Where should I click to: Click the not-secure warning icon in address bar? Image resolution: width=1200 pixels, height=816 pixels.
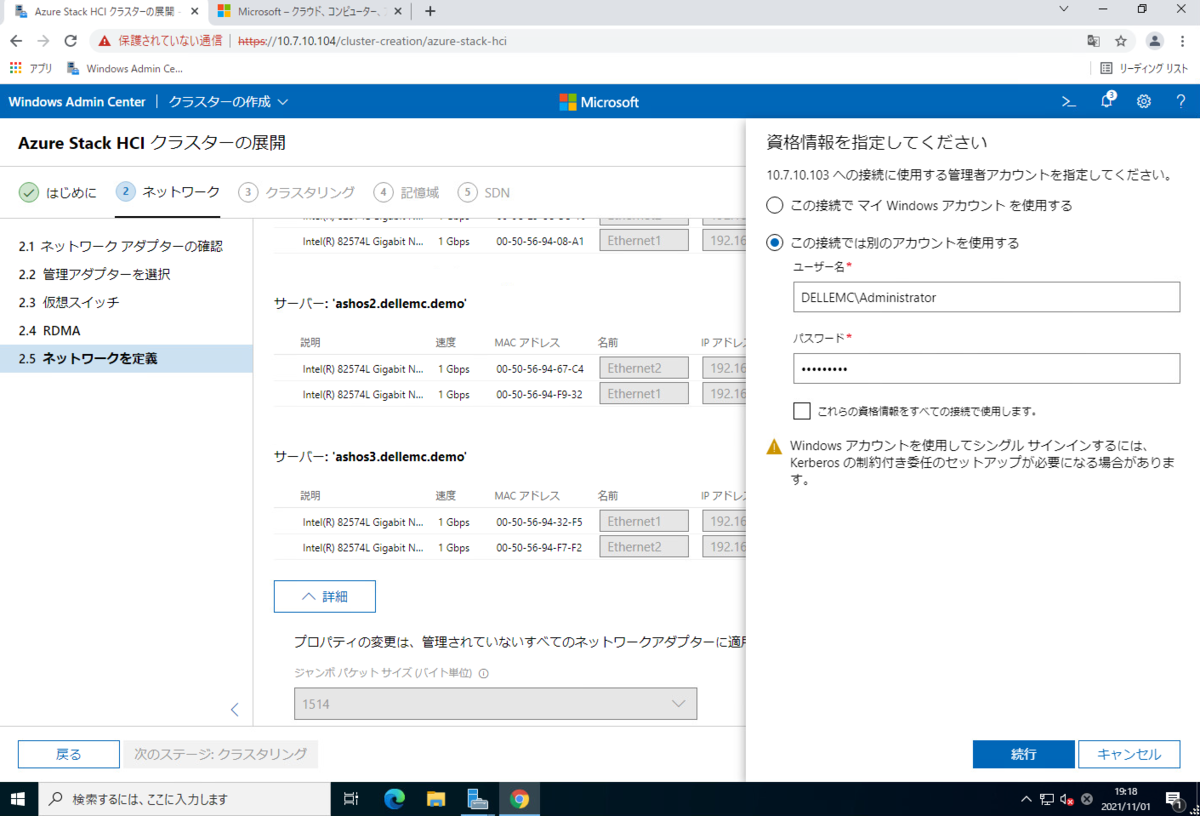[x=104, y=41]
